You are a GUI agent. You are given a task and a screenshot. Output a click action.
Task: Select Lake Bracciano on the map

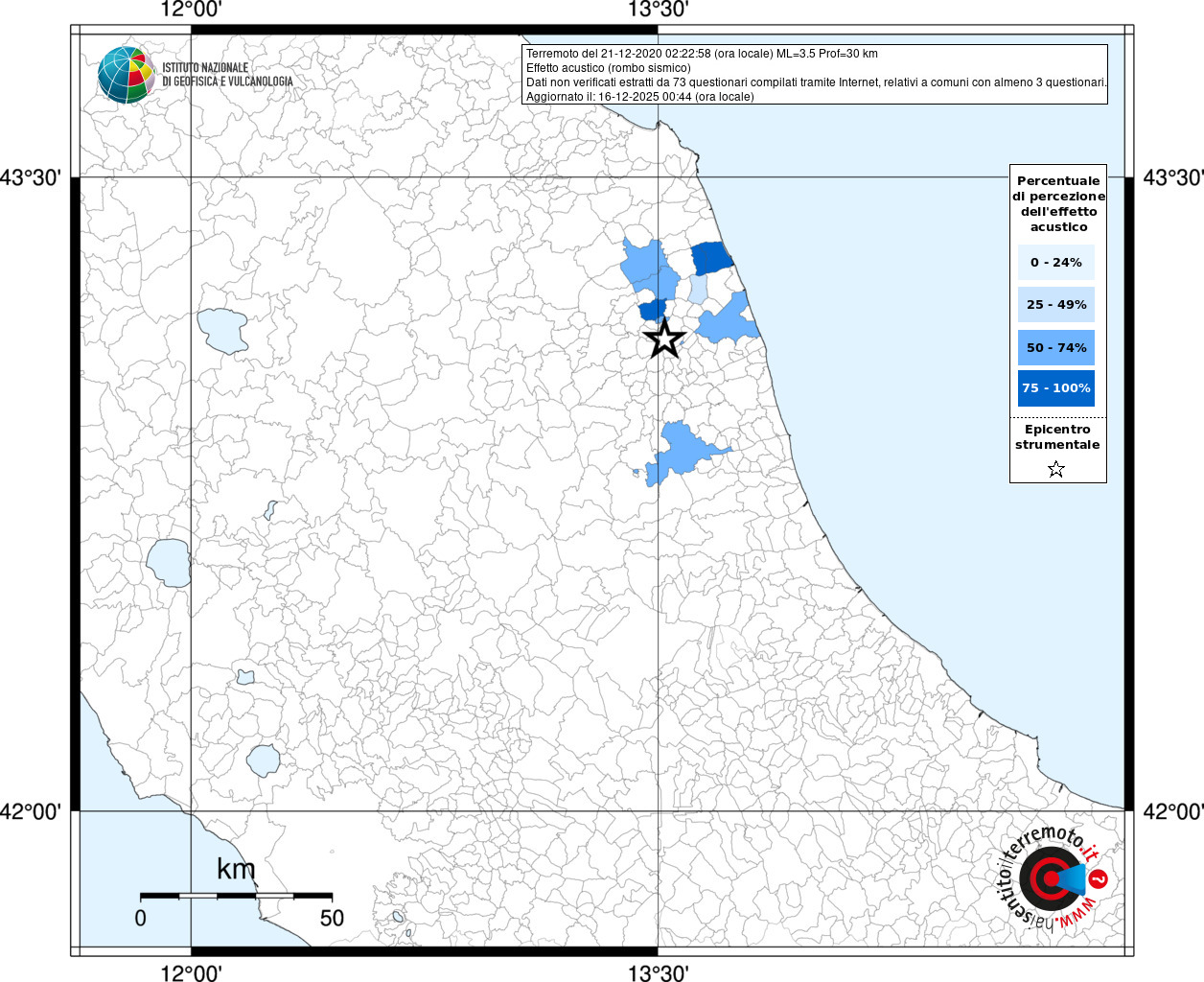point(263,760)
